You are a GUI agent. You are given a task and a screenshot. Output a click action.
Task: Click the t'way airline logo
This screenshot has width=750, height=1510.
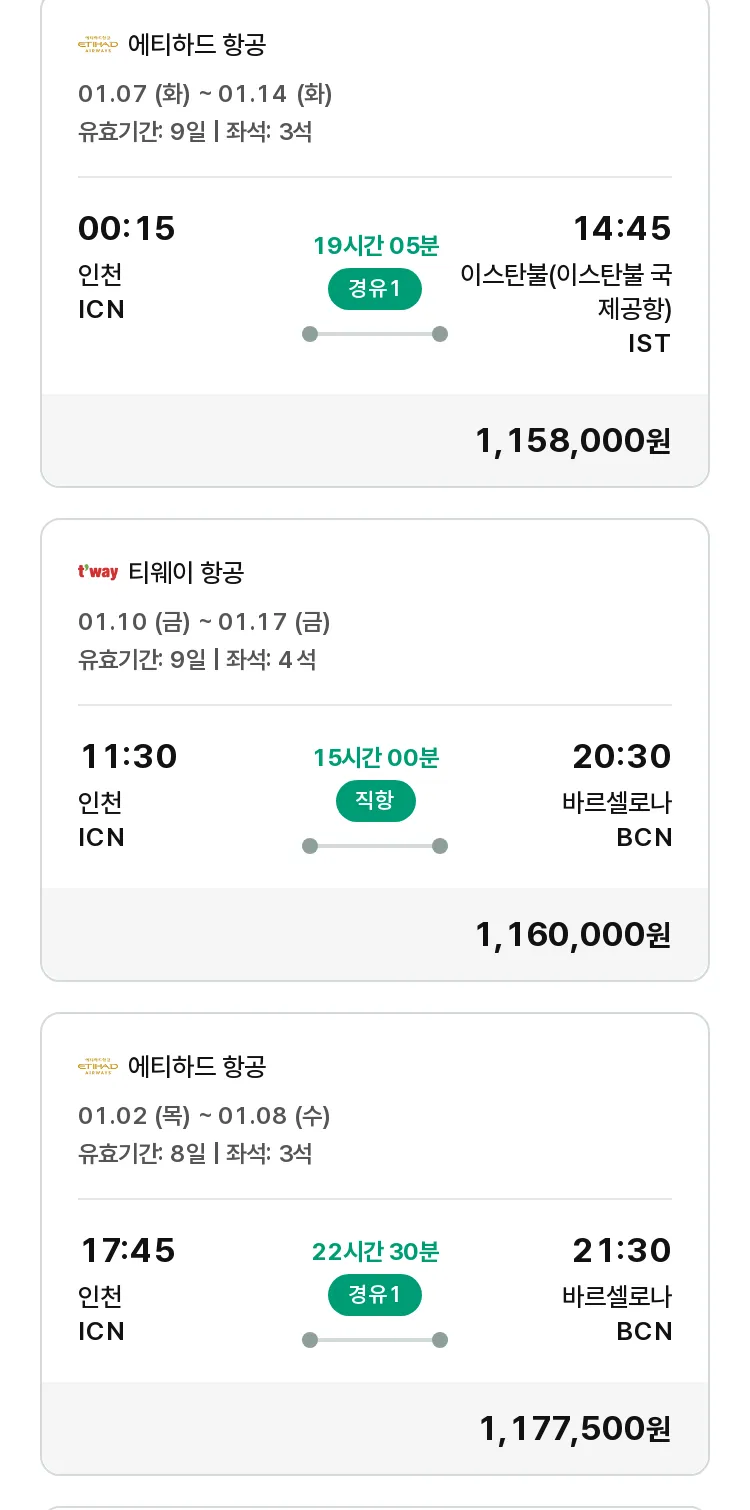click(98, 572)
